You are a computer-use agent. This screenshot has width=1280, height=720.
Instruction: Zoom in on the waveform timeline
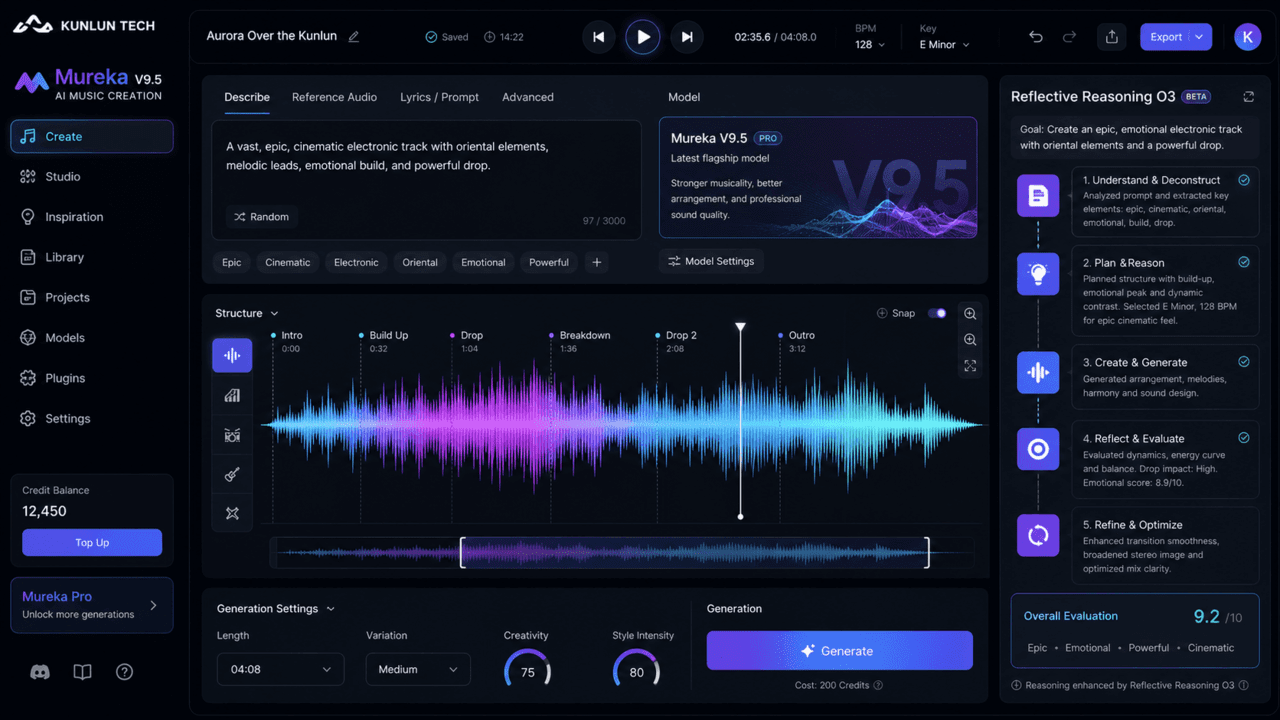click(x=970, y=314)
